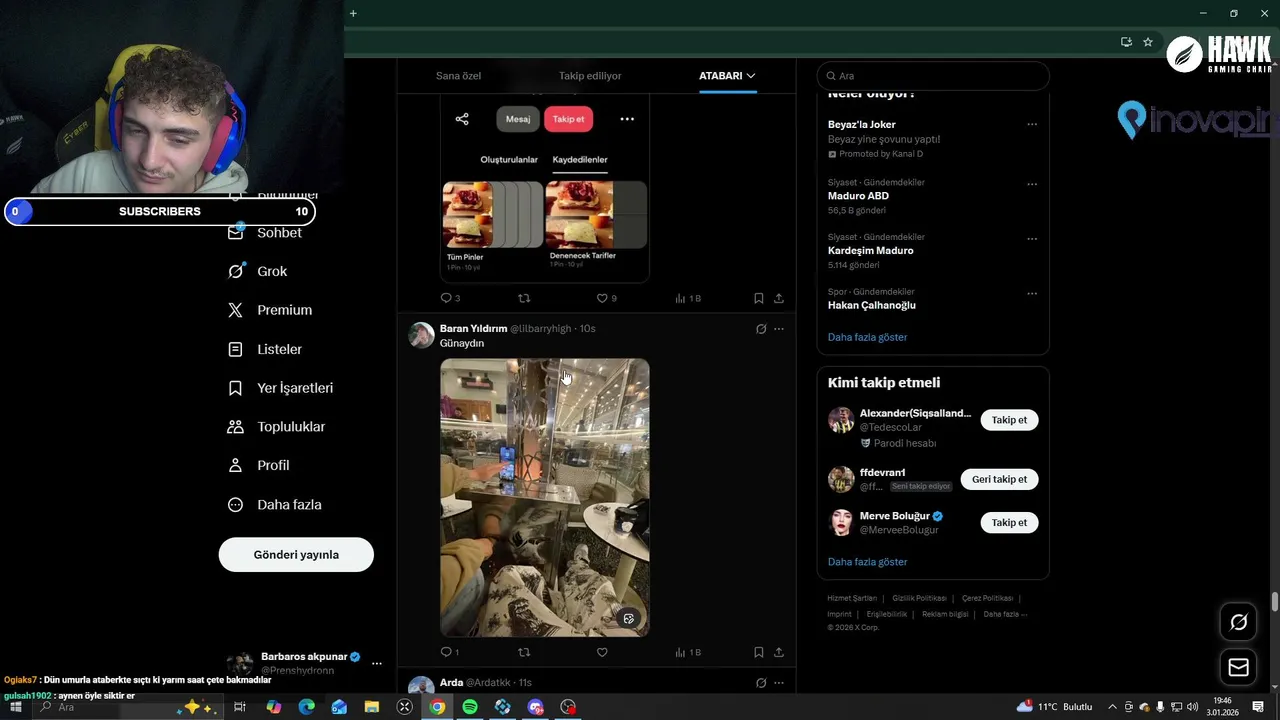This screenshot has height=720, width=1280.
Task: Expand the Daha fazla footer links
Action: [x=1005, y=614]
